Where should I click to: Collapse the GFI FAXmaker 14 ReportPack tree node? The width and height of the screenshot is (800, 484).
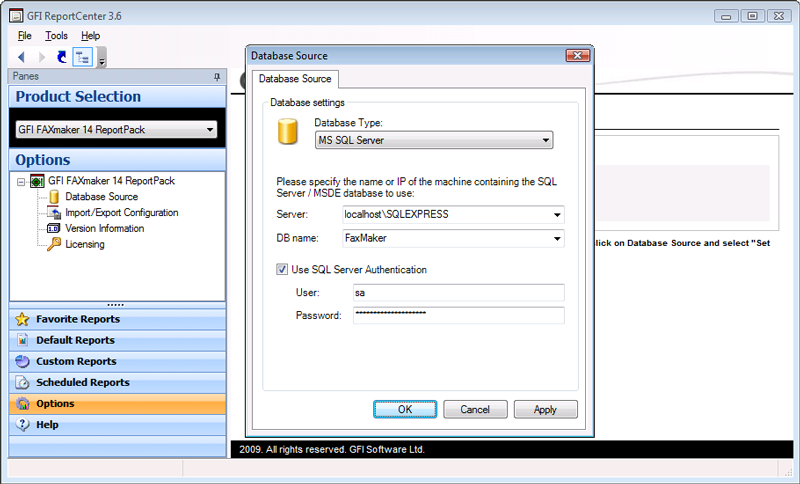(21, 182)
